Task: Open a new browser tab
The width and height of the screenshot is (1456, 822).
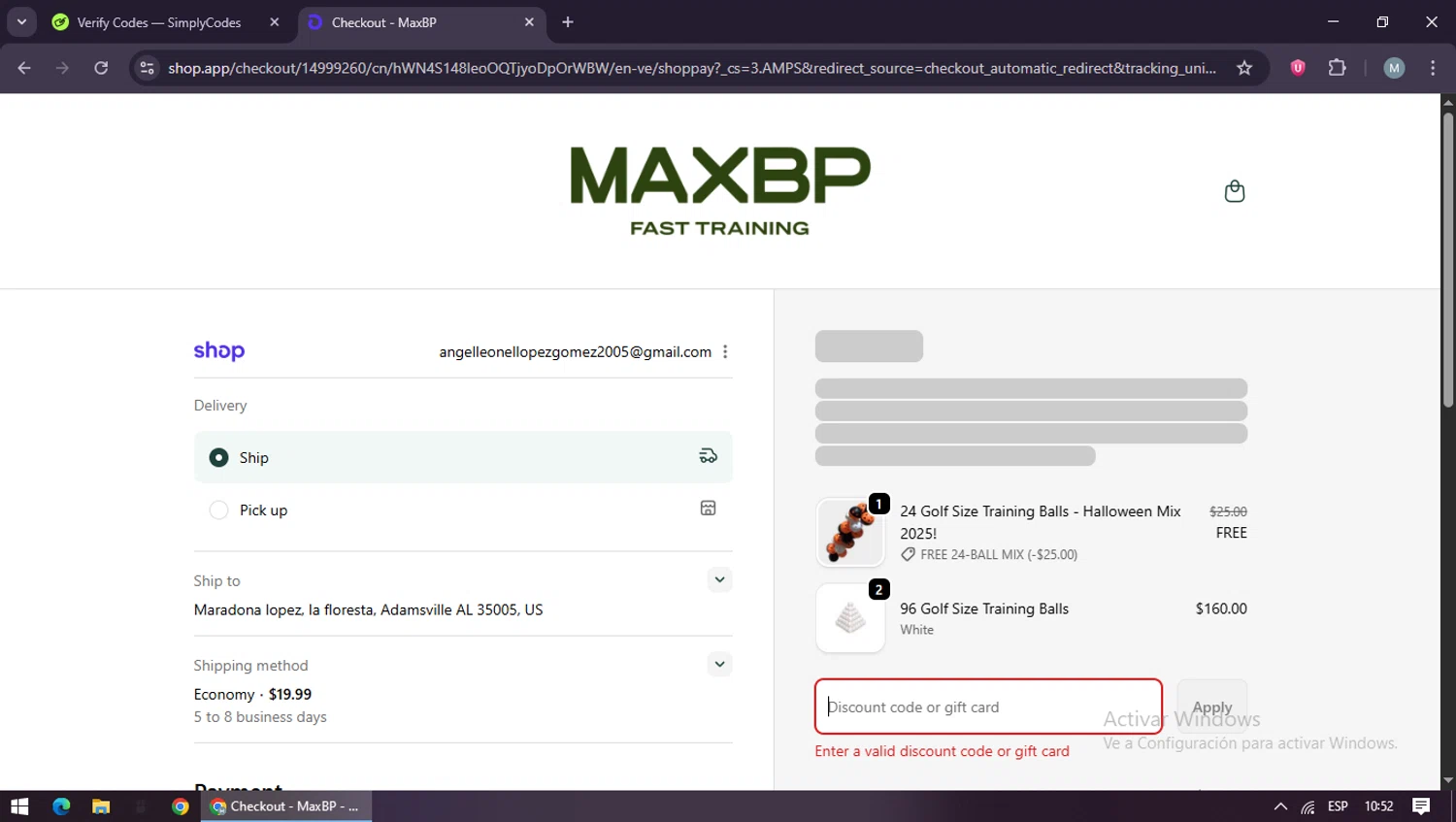Action: (568, 22)
